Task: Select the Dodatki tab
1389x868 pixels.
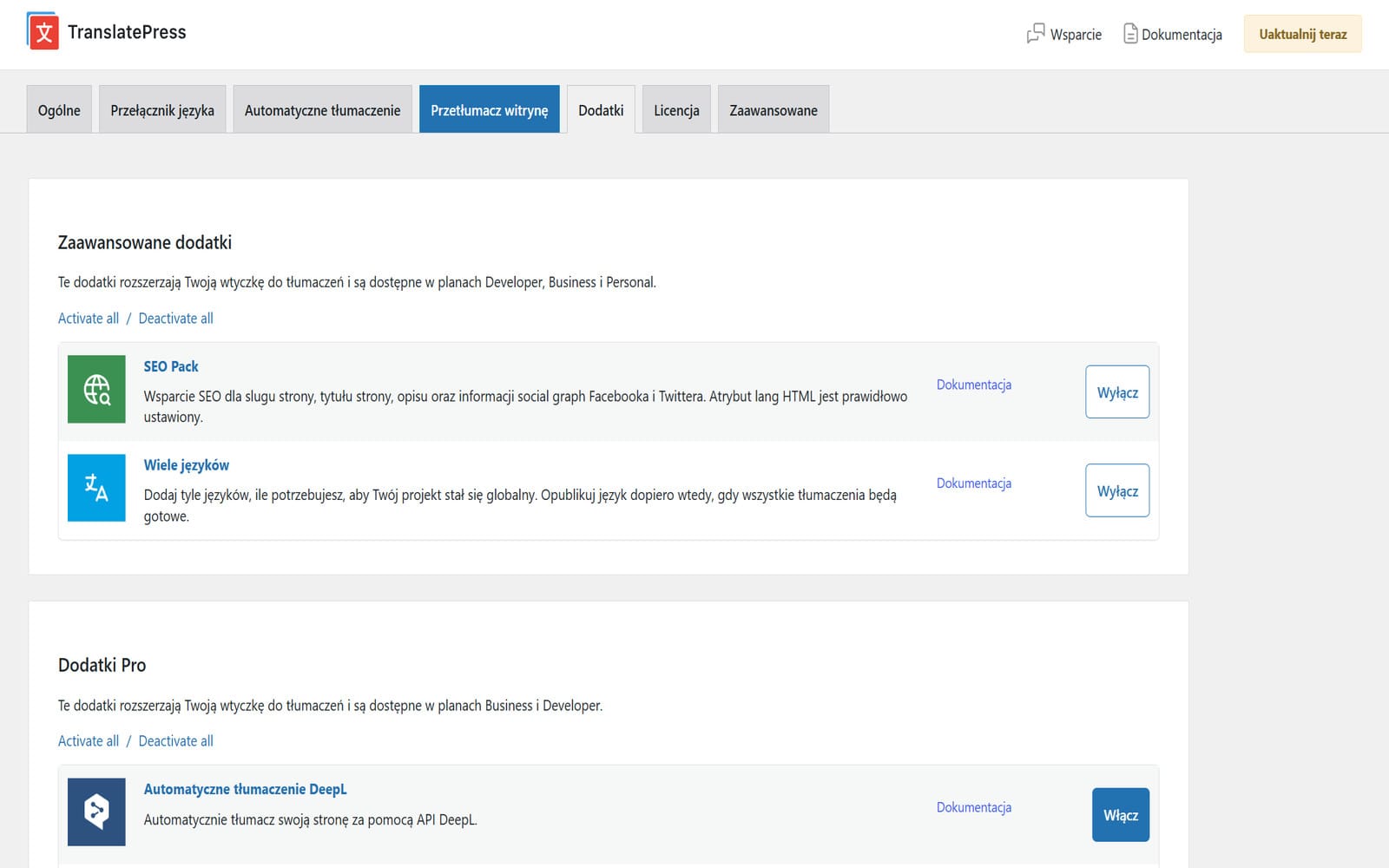Action: (601, 109)
